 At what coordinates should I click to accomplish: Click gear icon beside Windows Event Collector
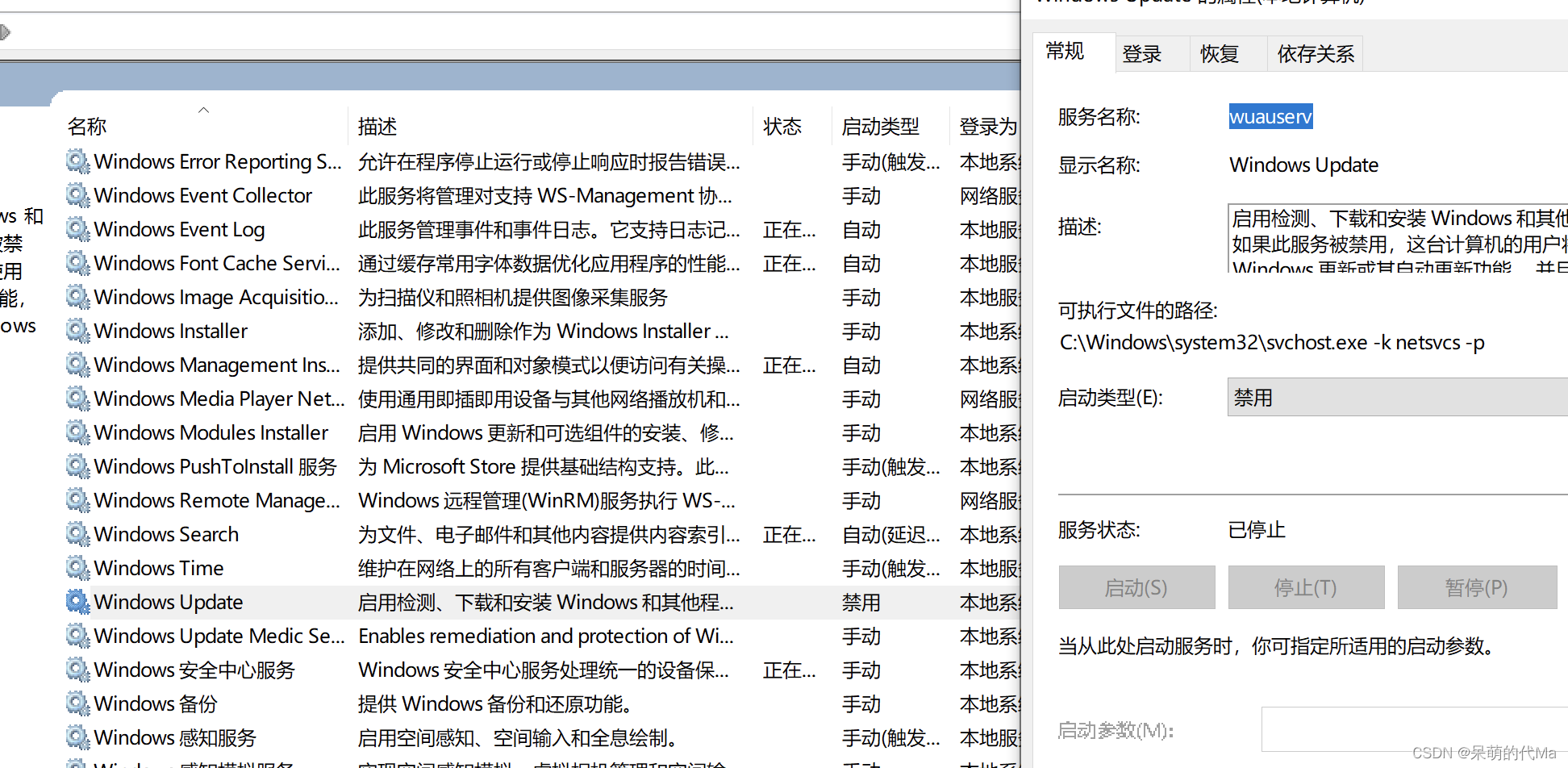click(x=77, y=195)
